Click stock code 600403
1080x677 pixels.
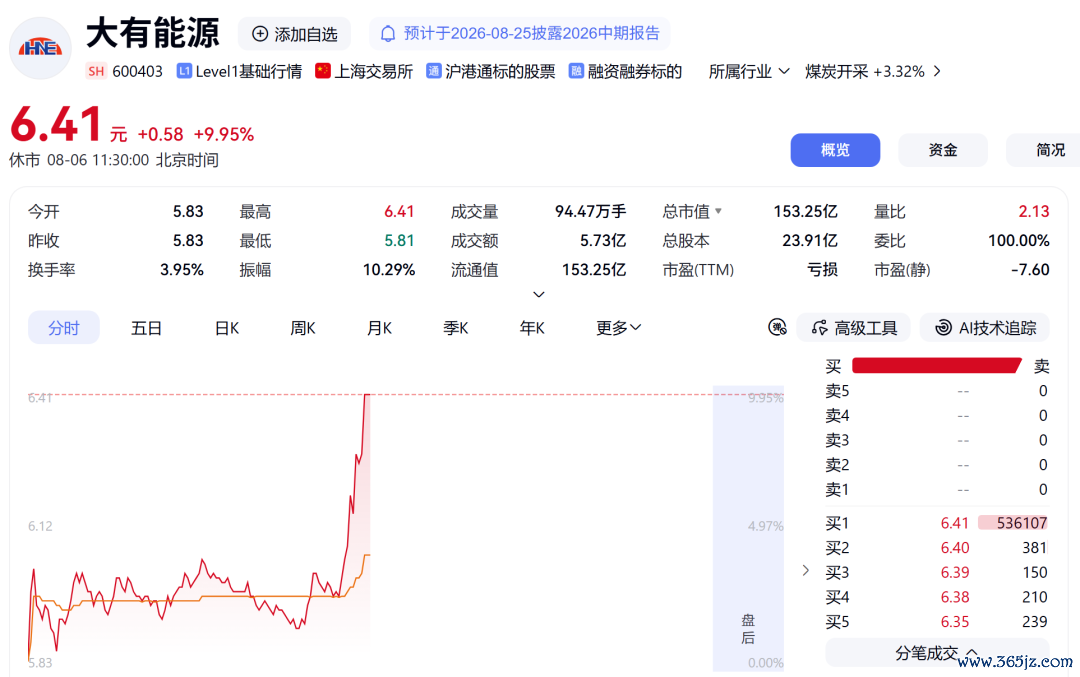(x=137, y=72)
